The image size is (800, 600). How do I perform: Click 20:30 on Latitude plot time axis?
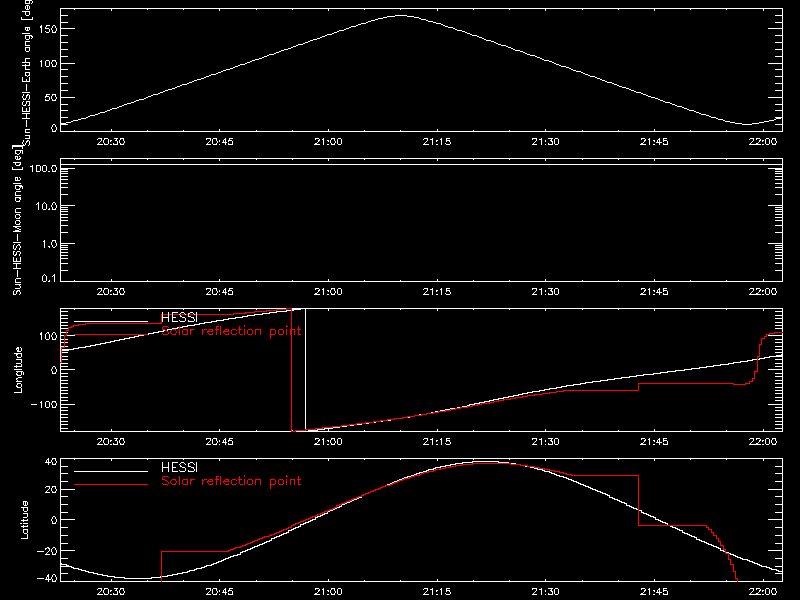(x=111, y=592)
